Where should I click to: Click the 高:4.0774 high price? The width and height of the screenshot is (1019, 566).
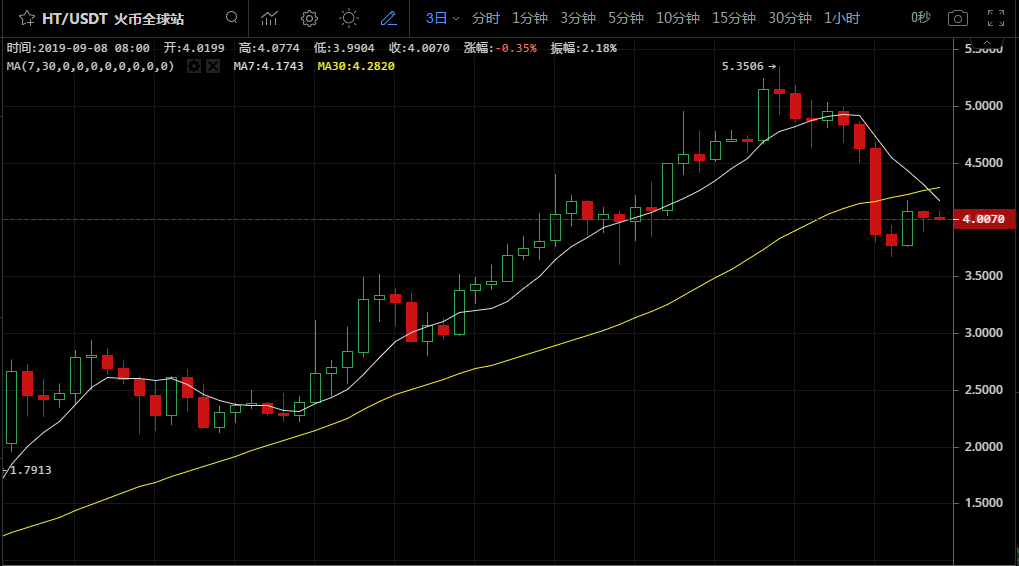tap(269, 48)
